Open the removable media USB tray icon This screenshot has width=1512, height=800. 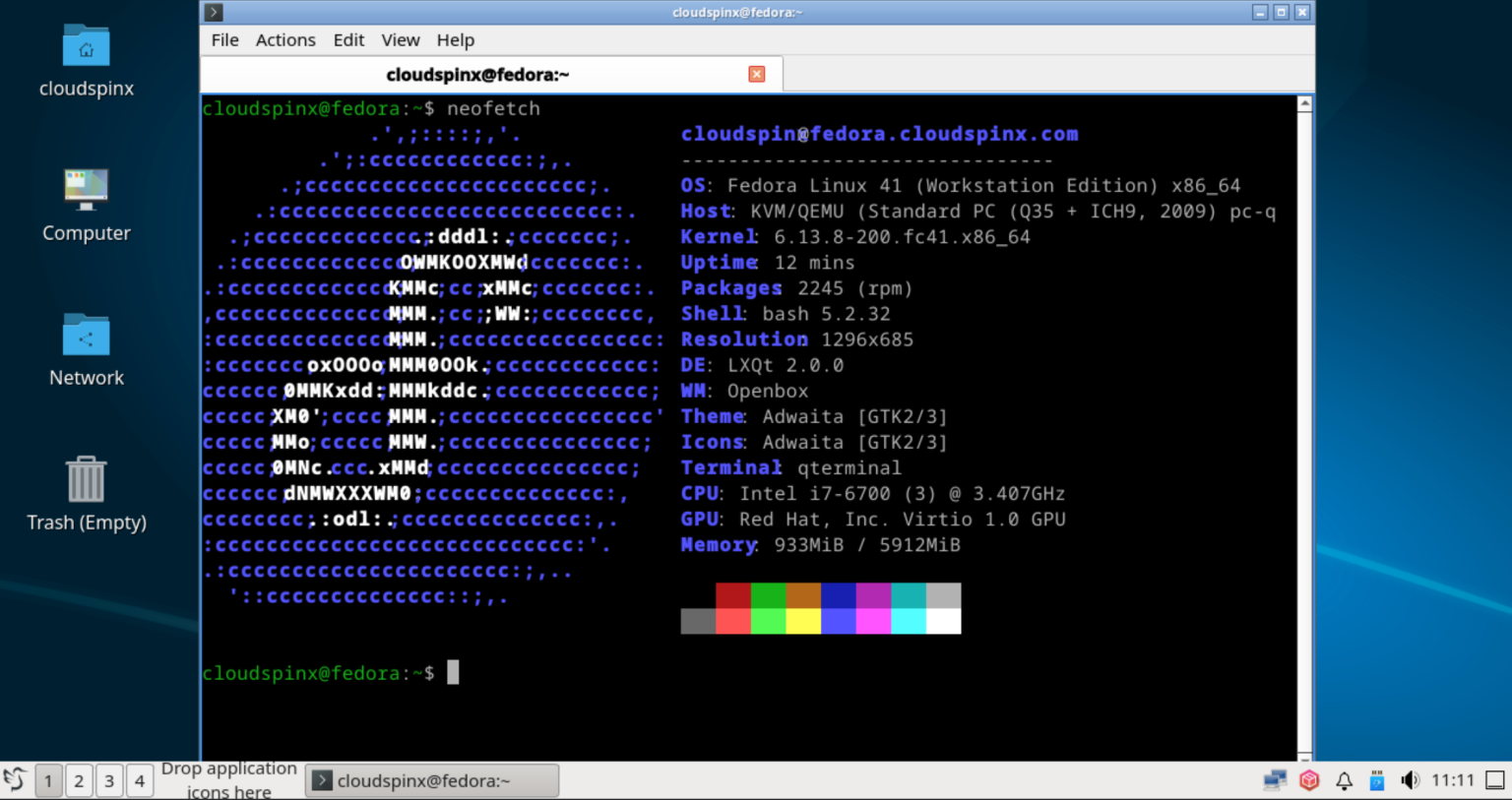pos(1376,780)
